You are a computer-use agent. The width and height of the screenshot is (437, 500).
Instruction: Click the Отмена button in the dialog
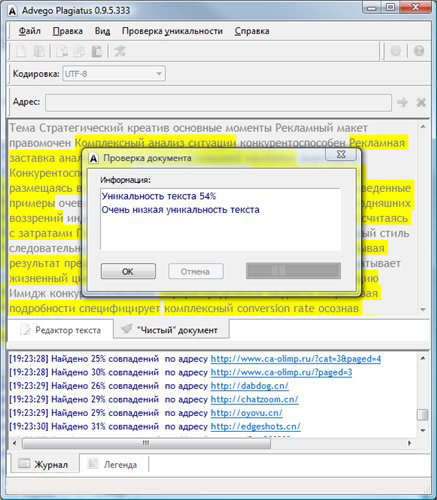coord(196,271)
